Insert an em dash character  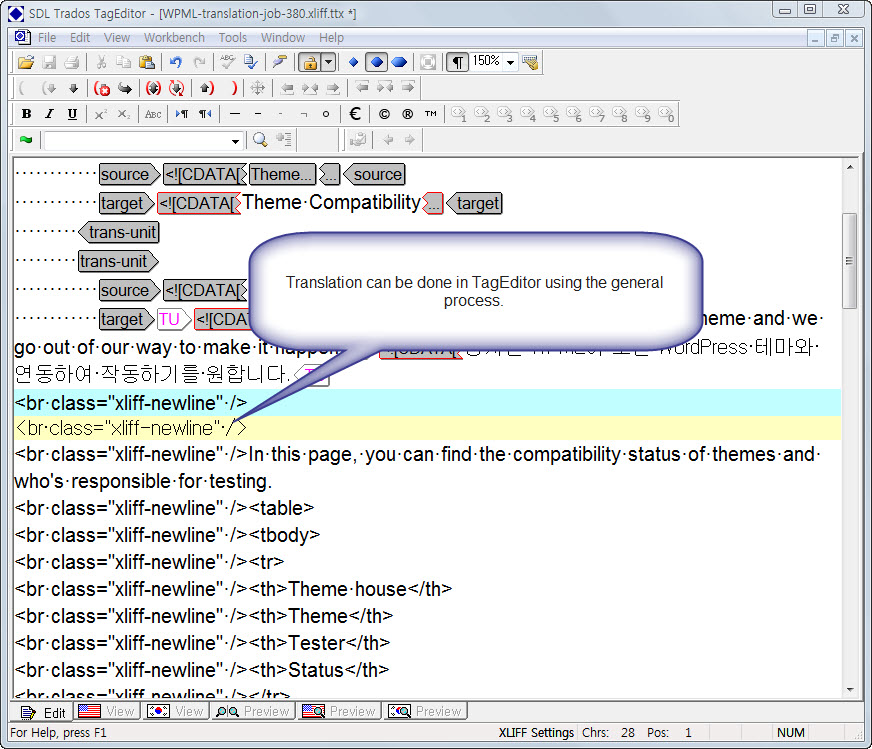[235, 114]
